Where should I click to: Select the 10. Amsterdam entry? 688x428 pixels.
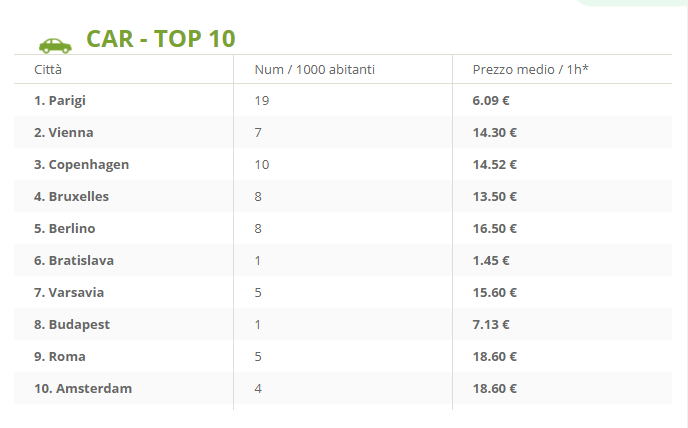(83, 389)
